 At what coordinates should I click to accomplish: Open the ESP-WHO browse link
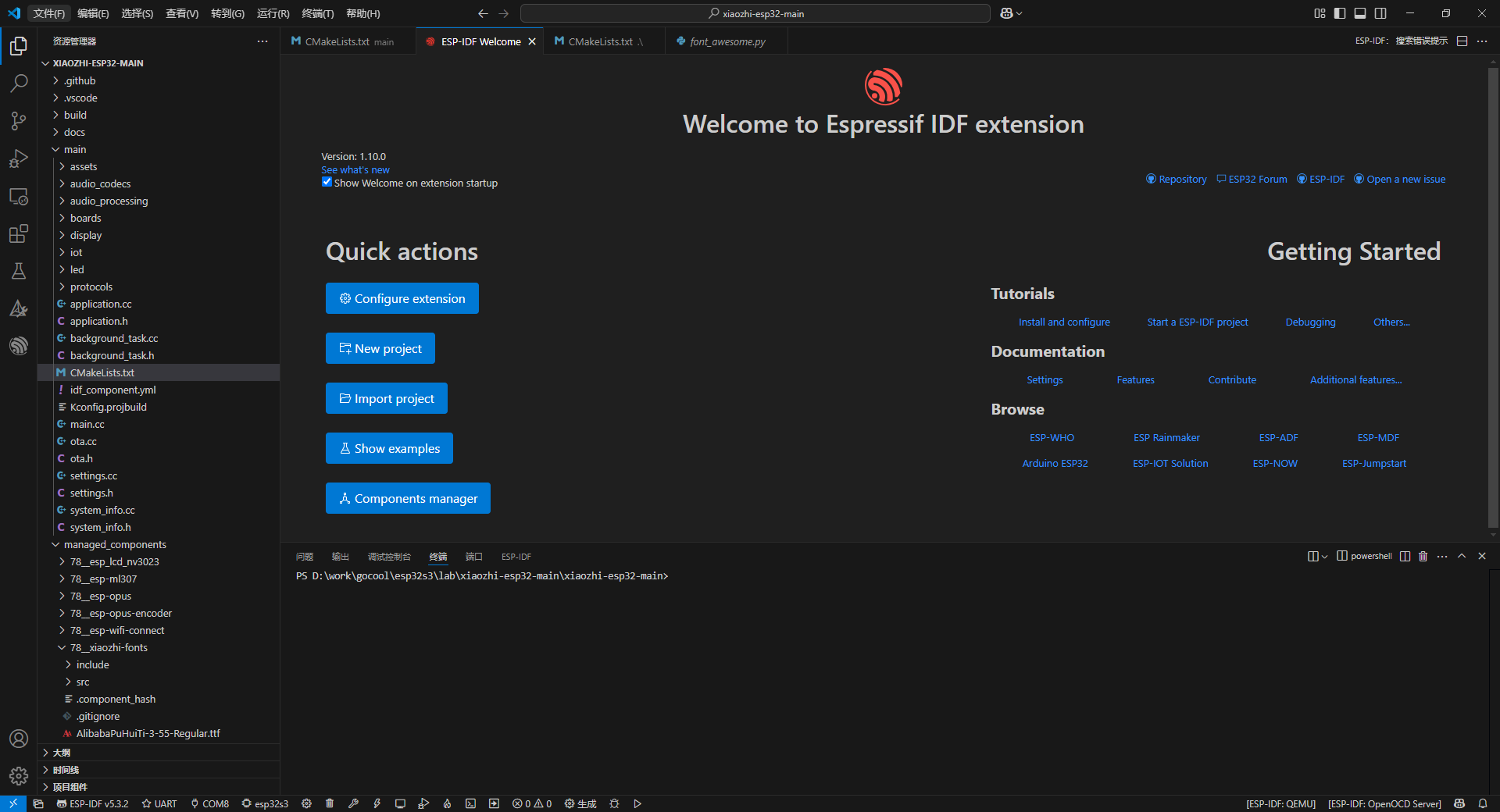[x=1052, y=437]
